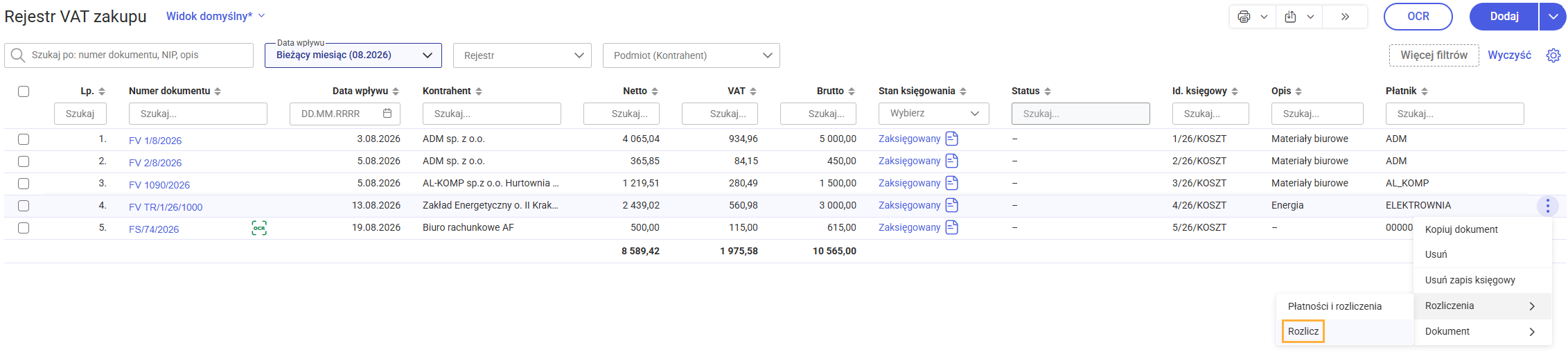Click the OCR badge on the FS/74/2026 row
This screenshot has height=352, width=1568.
click(259, 228)
